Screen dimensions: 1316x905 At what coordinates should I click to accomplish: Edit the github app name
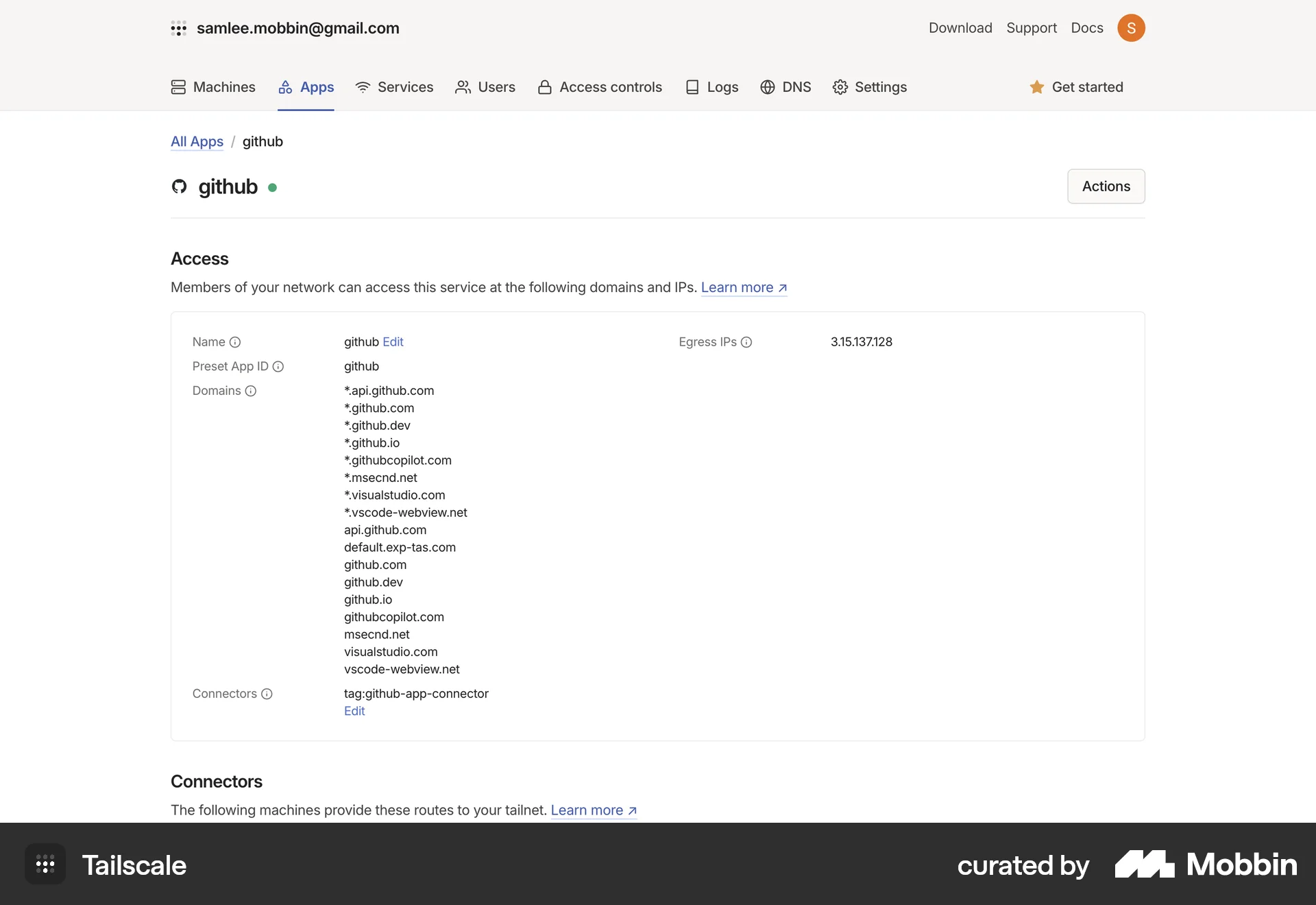point(393,341)
